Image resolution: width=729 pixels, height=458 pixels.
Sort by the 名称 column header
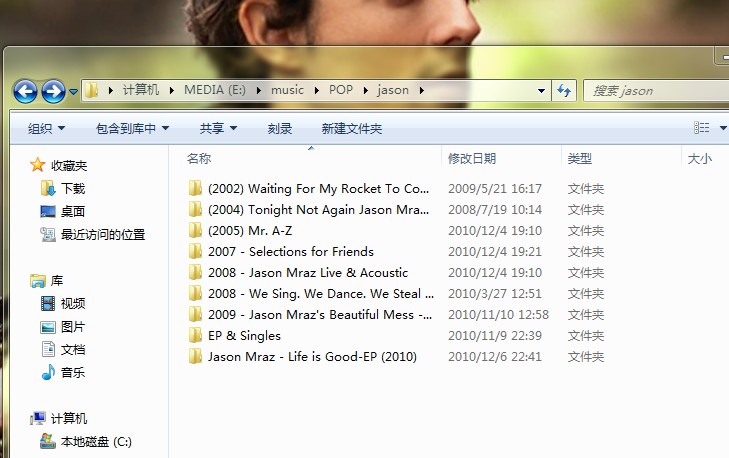tap(199, 159)
